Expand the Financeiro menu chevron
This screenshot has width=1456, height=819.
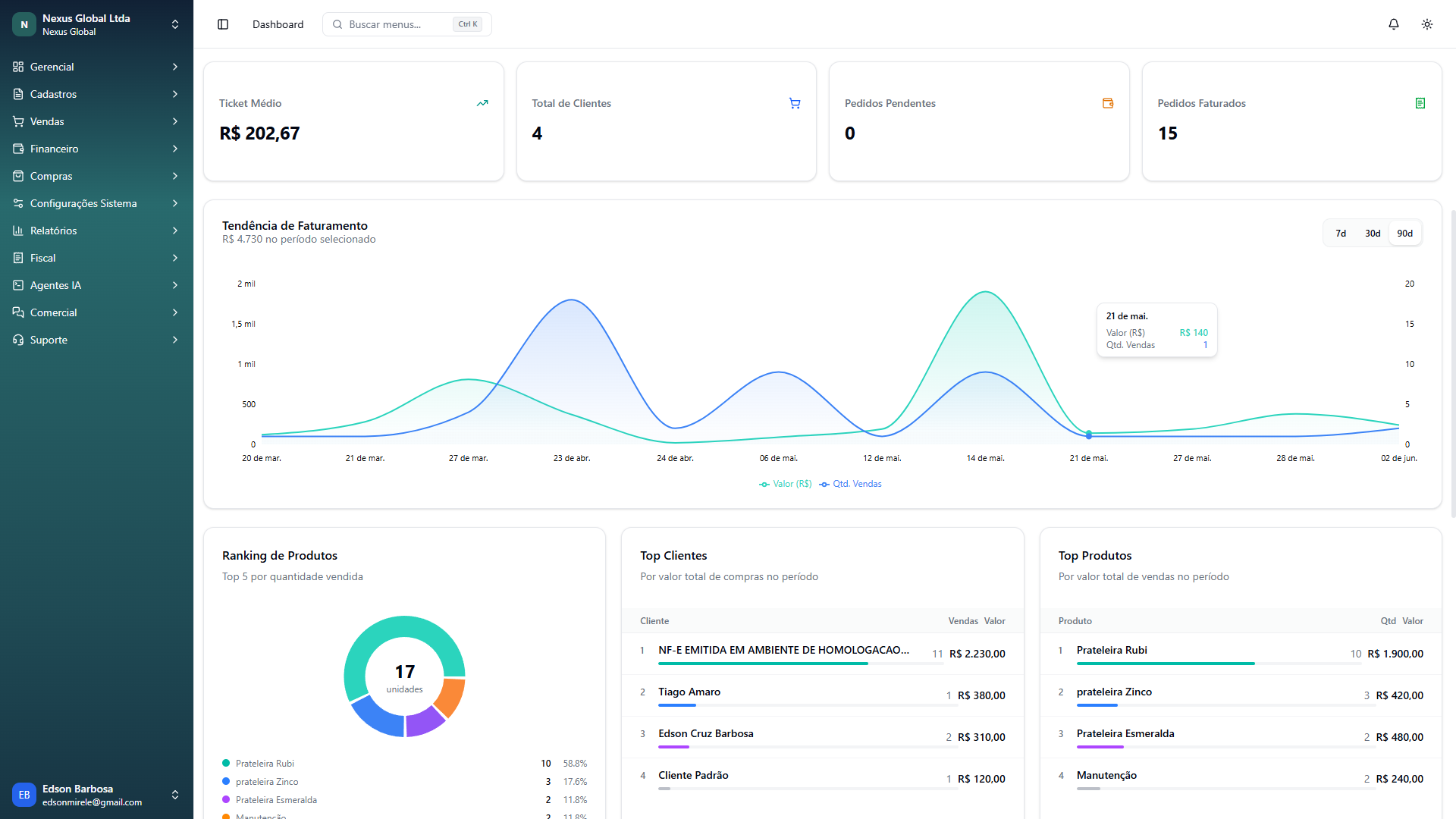click(x=175, y=149)
